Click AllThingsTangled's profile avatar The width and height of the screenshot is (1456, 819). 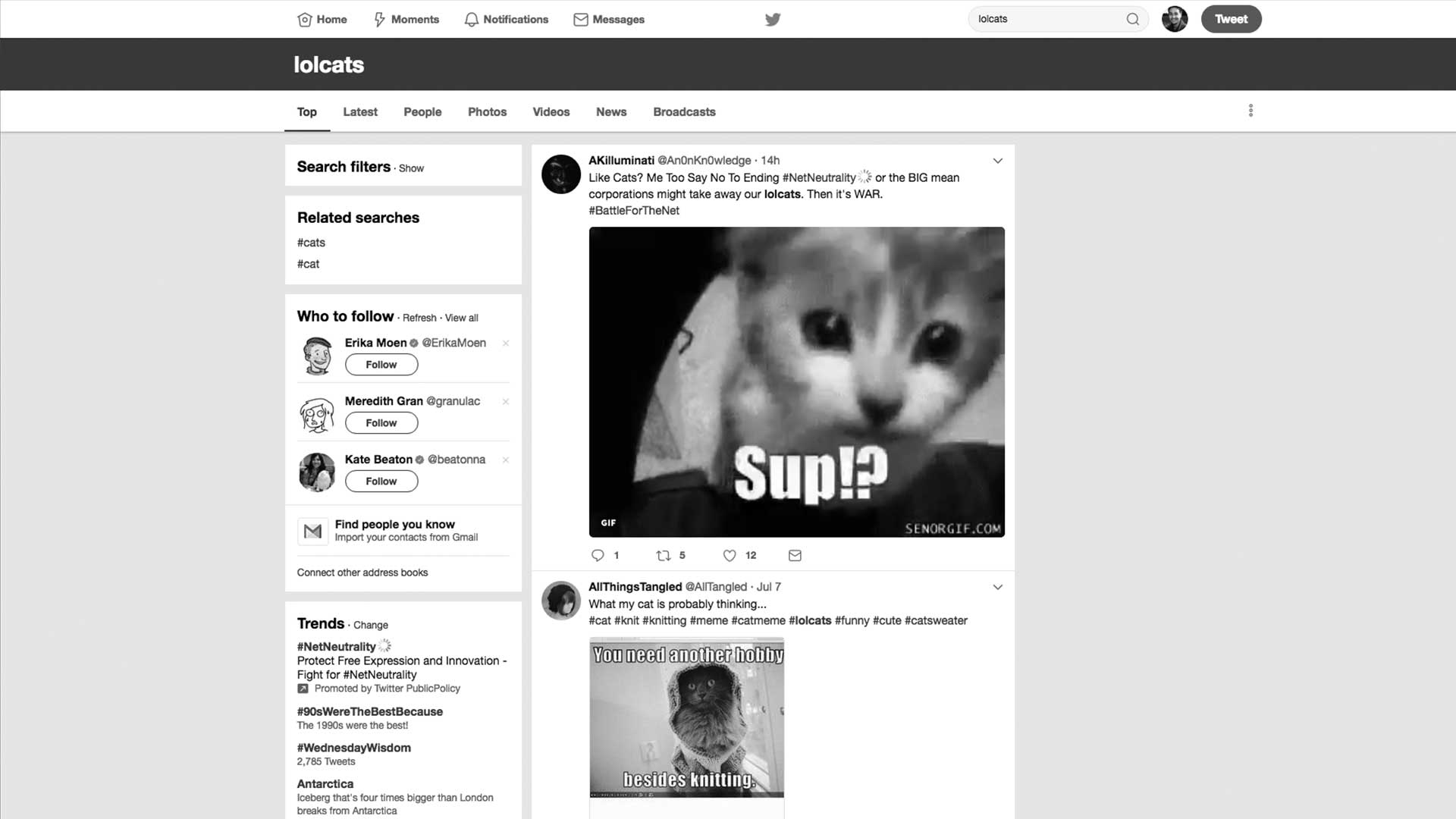pos(561,601)
